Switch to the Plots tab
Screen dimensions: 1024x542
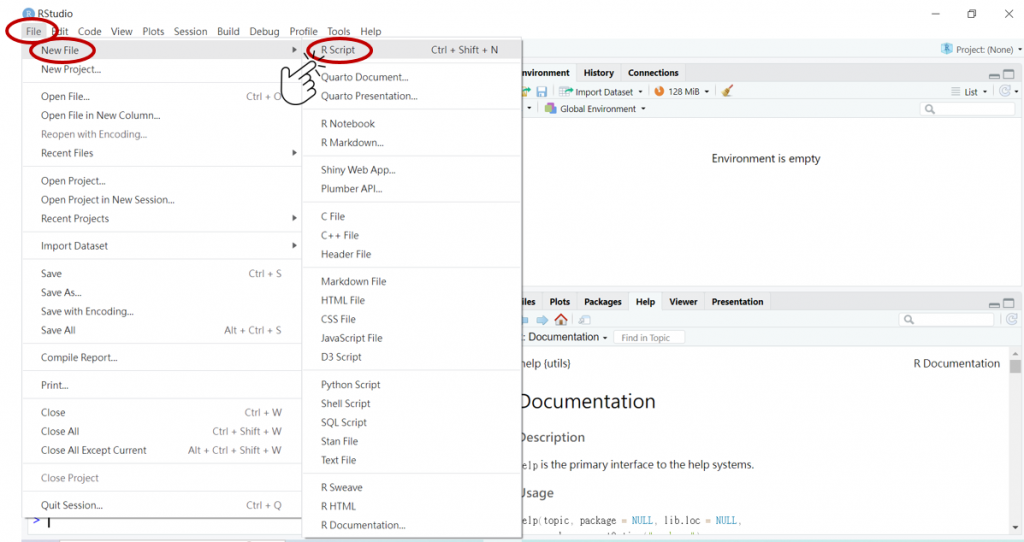[560, 302]
